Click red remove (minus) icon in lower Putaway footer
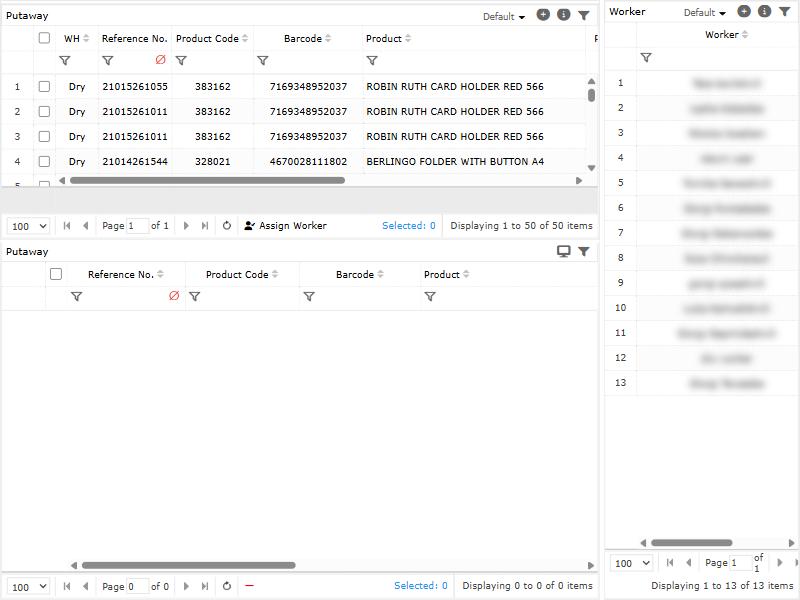The image size is (800, 600). [249, 586]
